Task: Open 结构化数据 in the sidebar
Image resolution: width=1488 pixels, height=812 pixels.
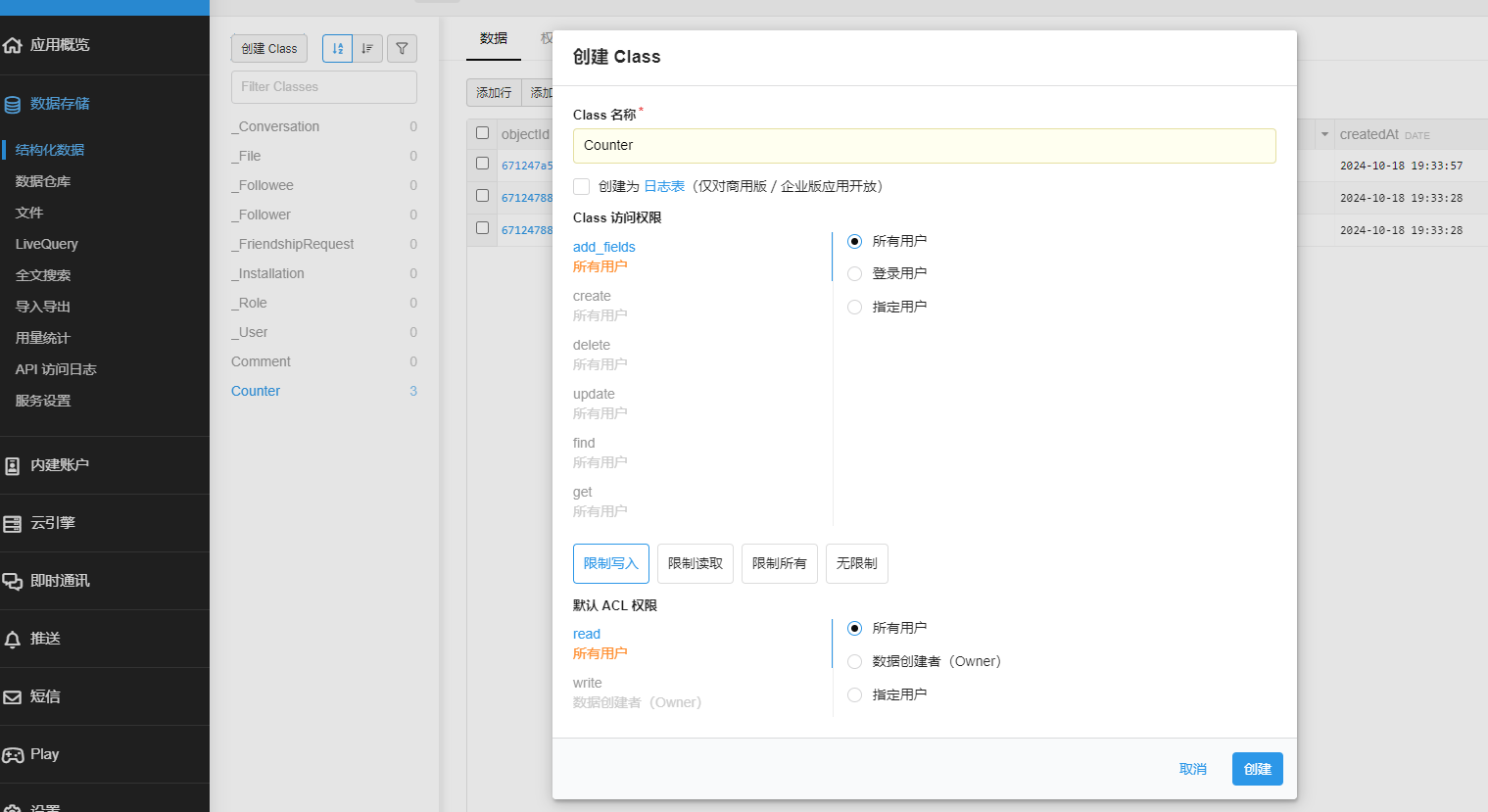Action: click(50, 150)
